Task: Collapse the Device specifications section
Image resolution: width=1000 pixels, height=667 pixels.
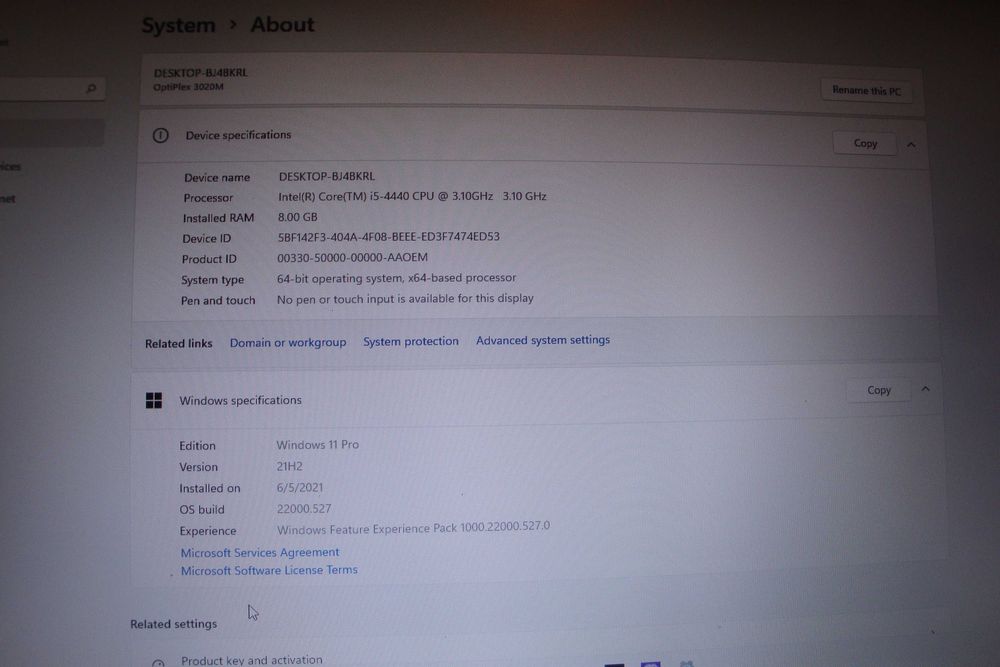Action: click(x=911, y=145)
